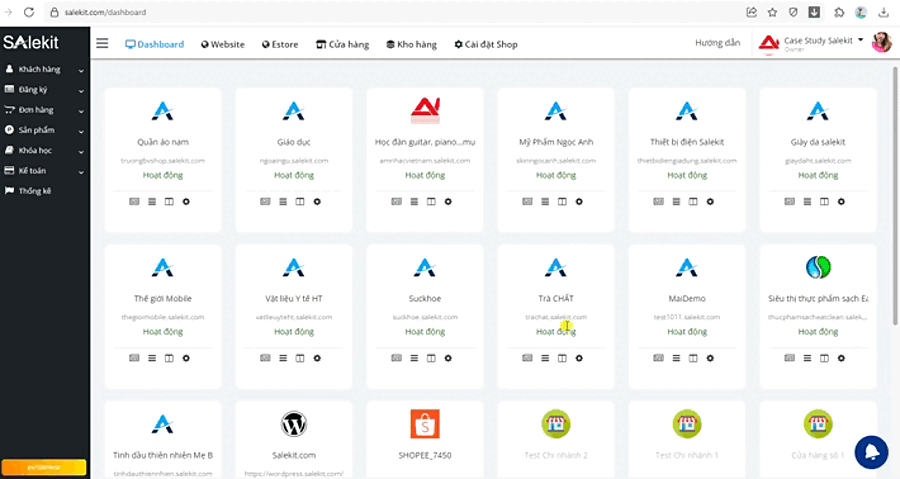Click the card-image icon on Quần áo nam card

[x=134, y=201]
